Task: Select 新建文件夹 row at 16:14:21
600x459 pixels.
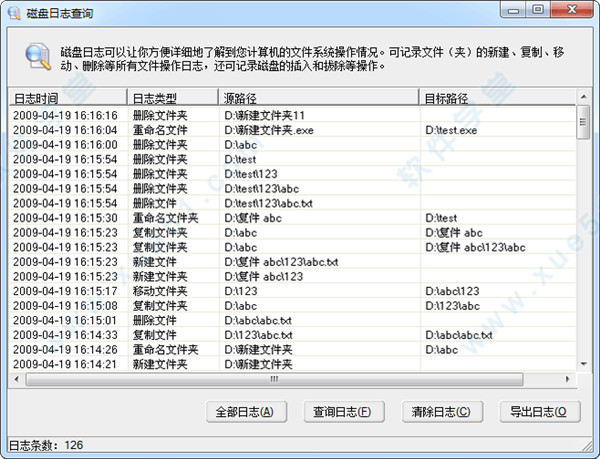Action: tap(292, 364)
